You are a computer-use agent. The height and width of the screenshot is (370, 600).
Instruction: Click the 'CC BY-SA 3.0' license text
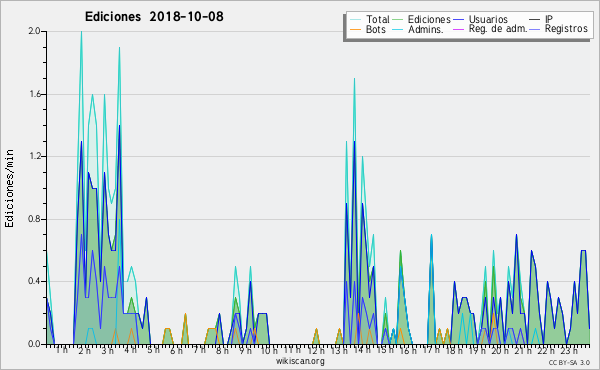(569, 363)
